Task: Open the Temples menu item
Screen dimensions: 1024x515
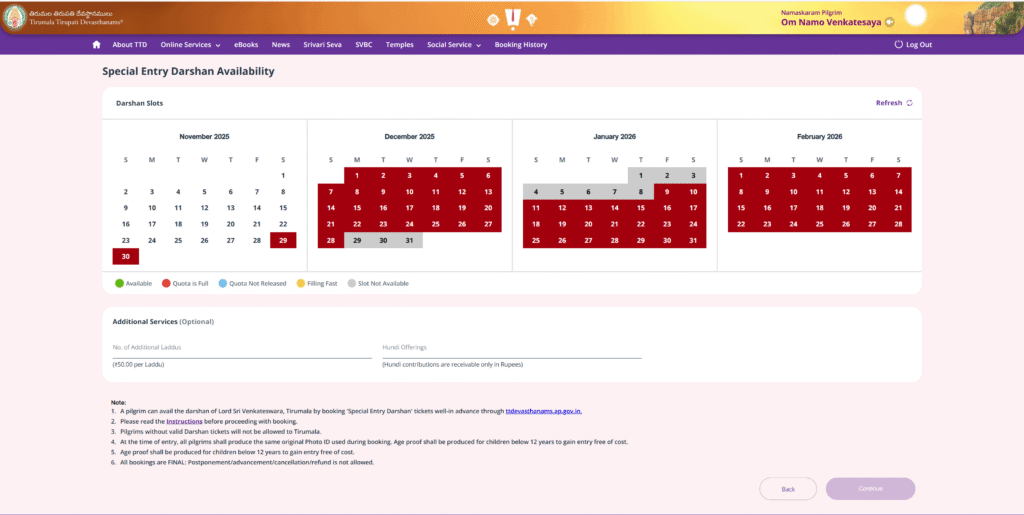Action: 400,44
